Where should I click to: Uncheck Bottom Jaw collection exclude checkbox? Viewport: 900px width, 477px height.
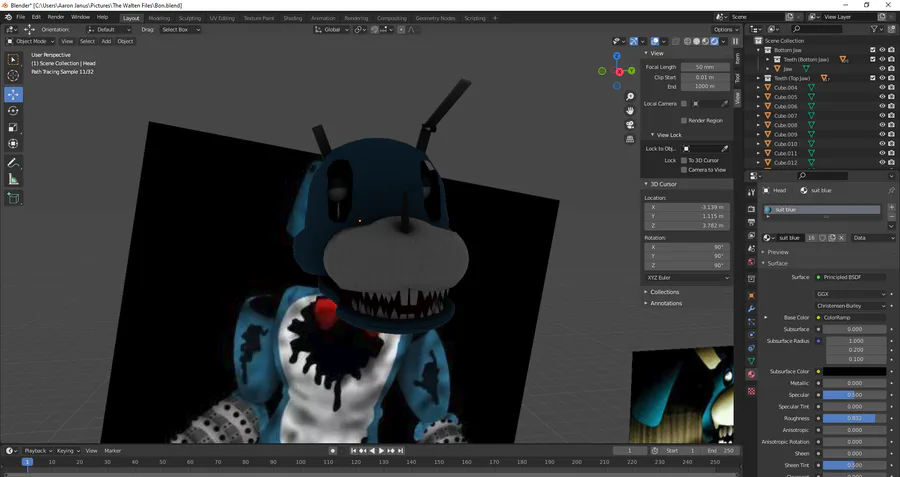point(872,50)
